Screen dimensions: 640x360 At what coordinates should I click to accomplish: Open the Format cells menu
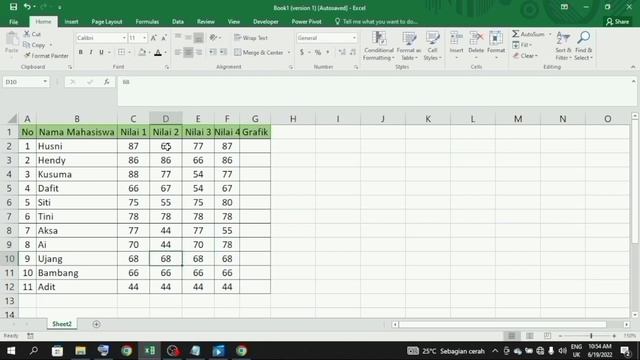point(496,46)
